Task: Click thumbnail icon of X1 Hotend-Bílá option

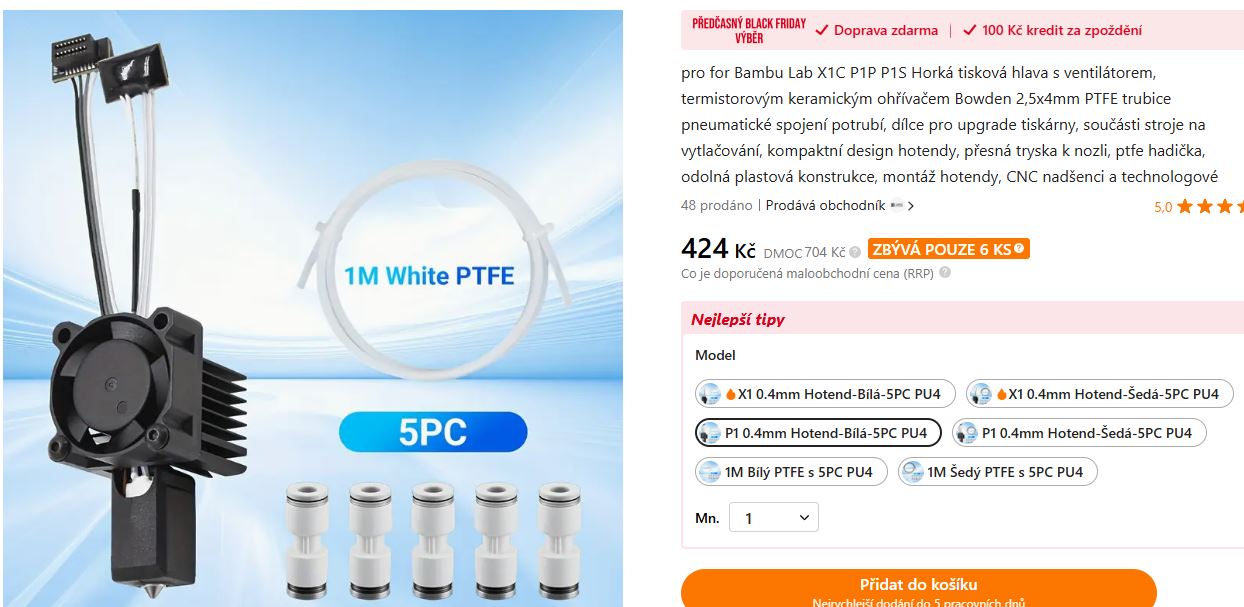Action: (710, 394)
